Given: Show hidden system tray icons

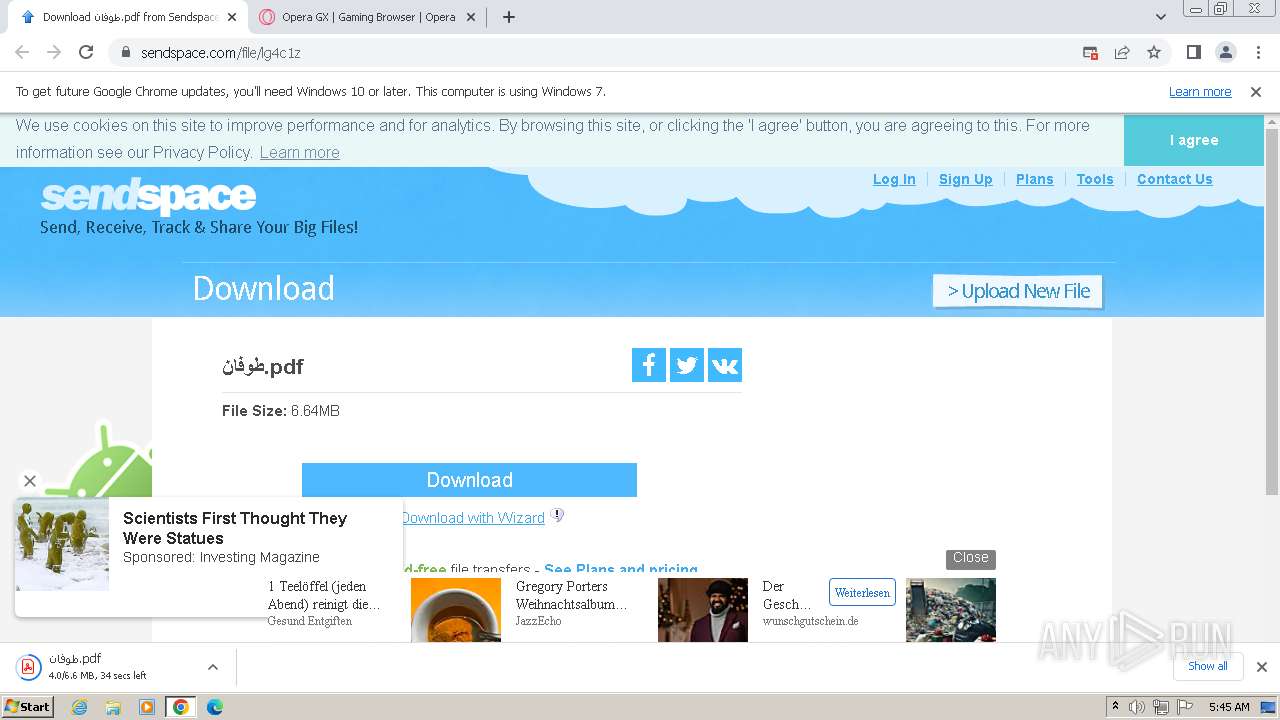Looking at the screenshot, I should coord(1115,707).
